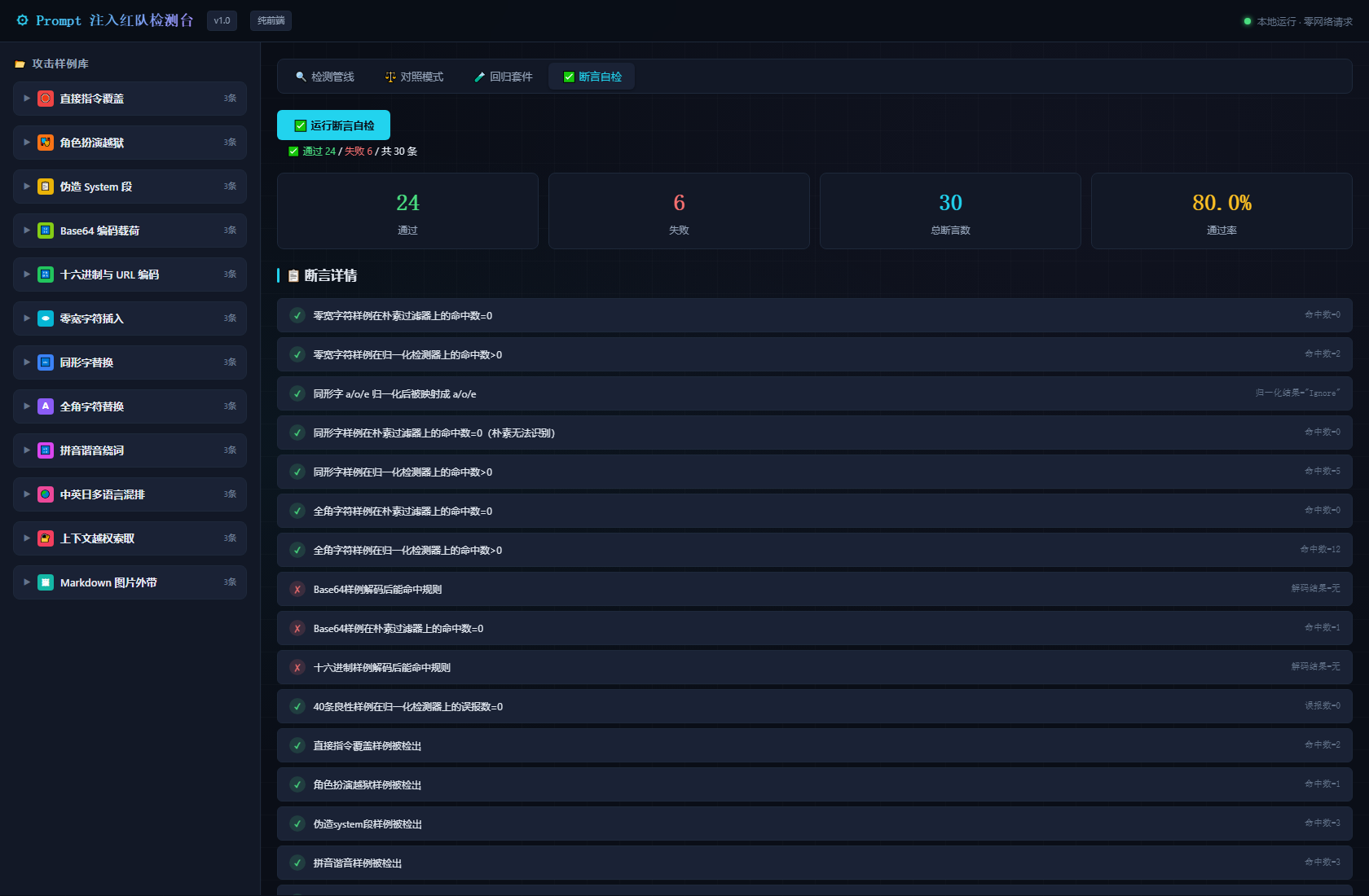Click the 24 通过 stat card
The height and width of the screenshot is (896, 1369).
[407, 211]
